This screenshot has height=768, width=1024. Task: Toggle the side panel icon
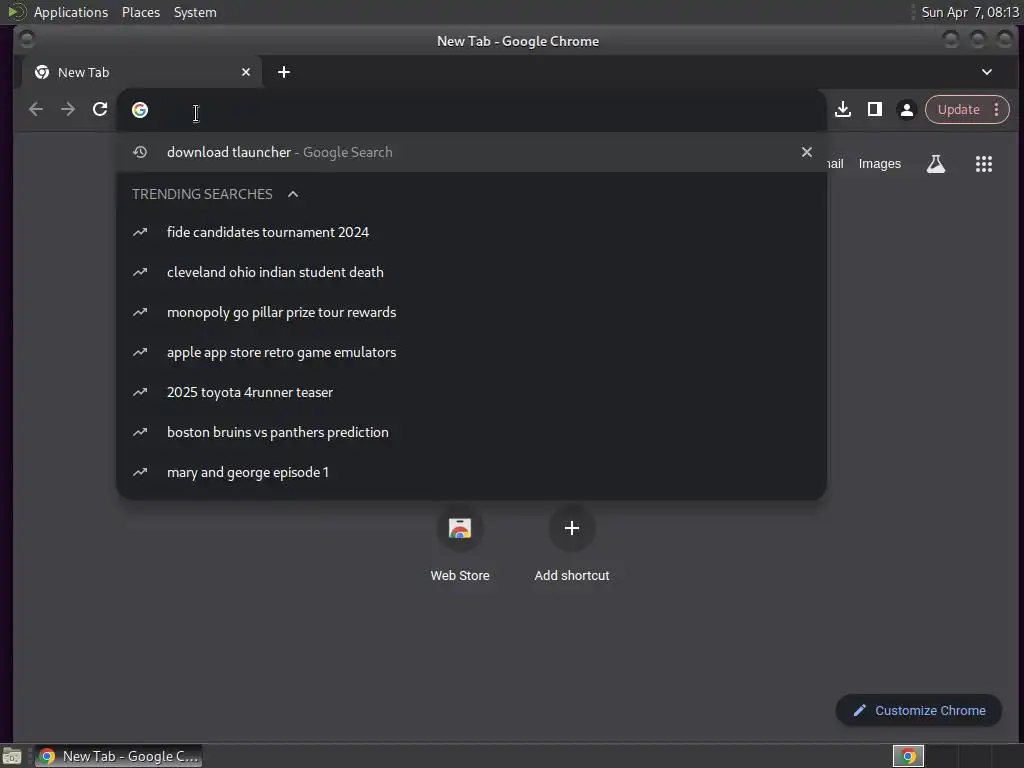(x=875, y=109)
